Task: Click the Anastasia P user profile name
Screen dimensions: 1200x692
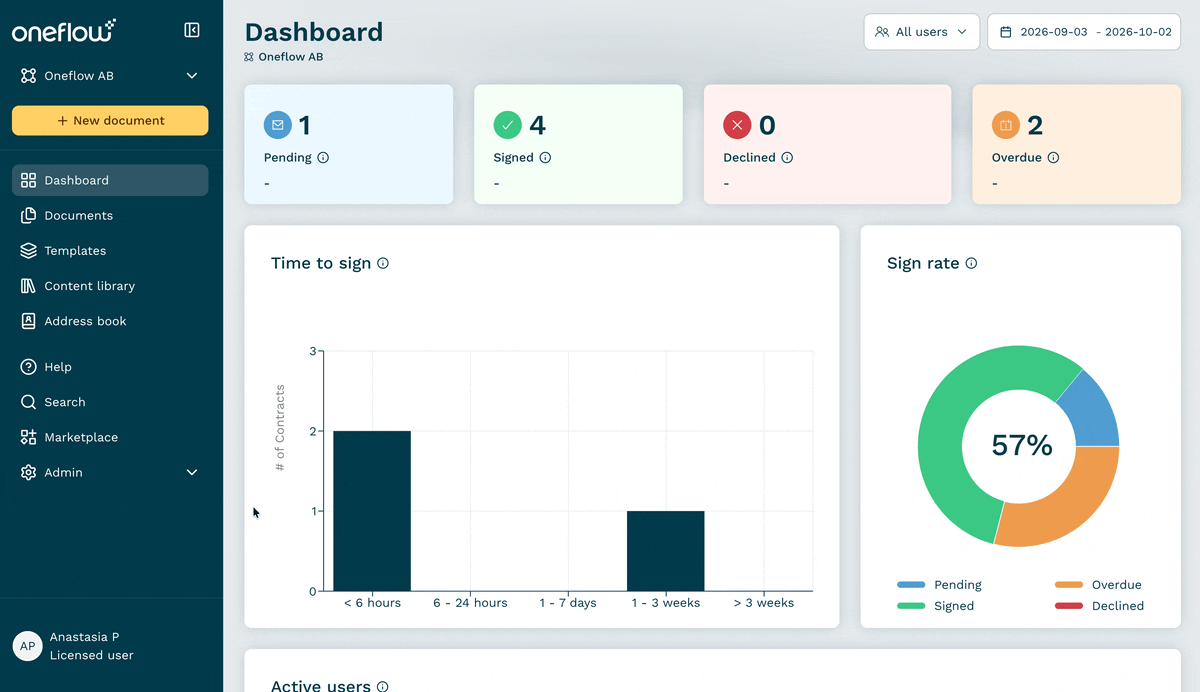Action: 84,637
